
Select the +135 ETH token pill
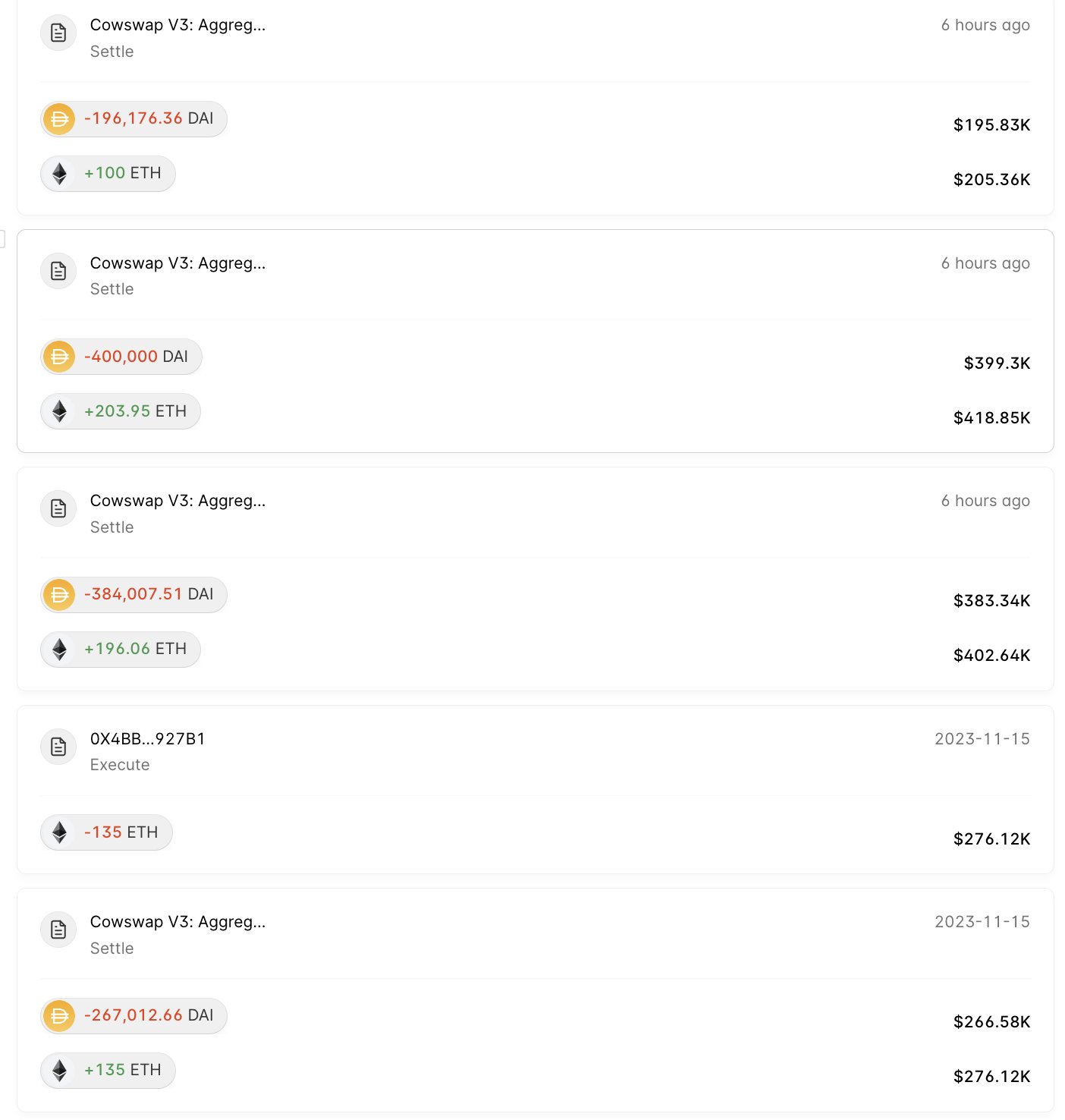(108, 1071)
